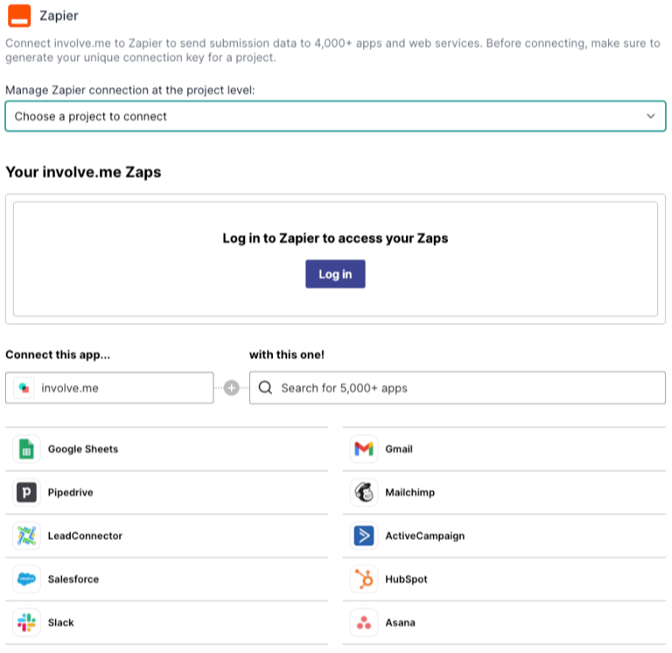Click the Asana dots icon
The width and height of the screenshot is (672, 653).
click(364, 622)
